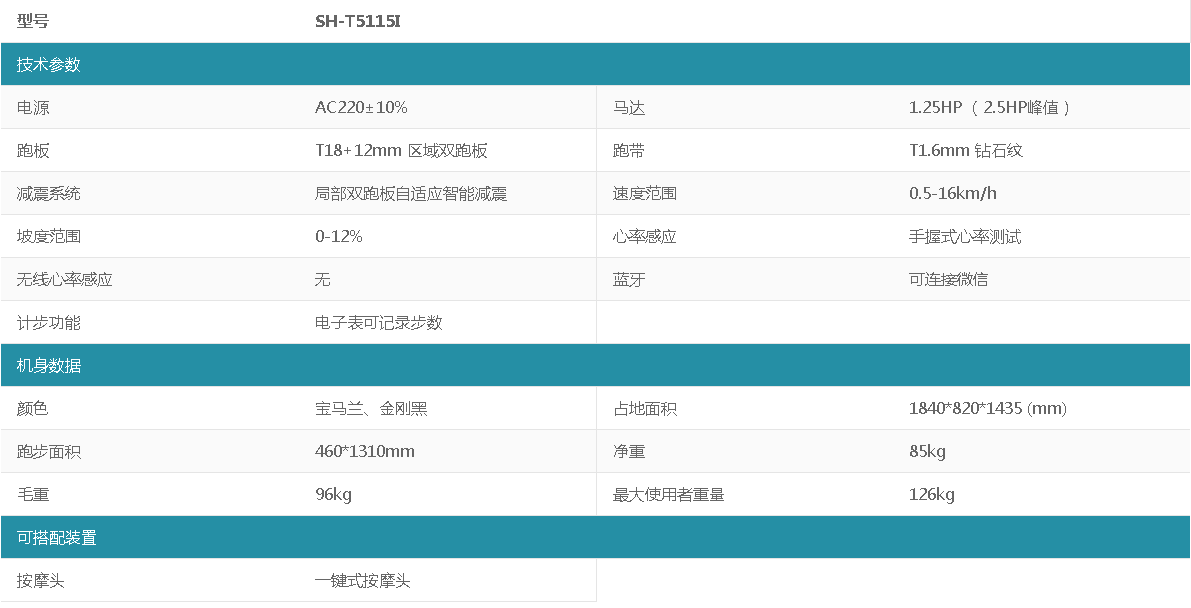Image resolution: width=1191 pixels, height=608 pixels.
Task: Select the 电子表可记录步数 value
Action: click(379, 323)
